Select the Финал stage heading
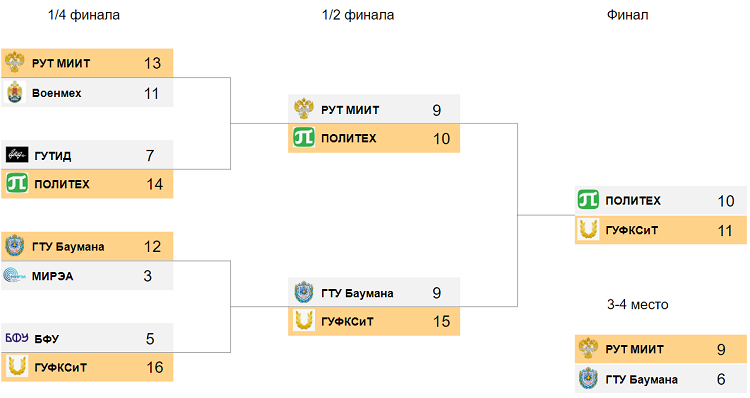The width and height of the screenshot is (750, 398). 628,15
